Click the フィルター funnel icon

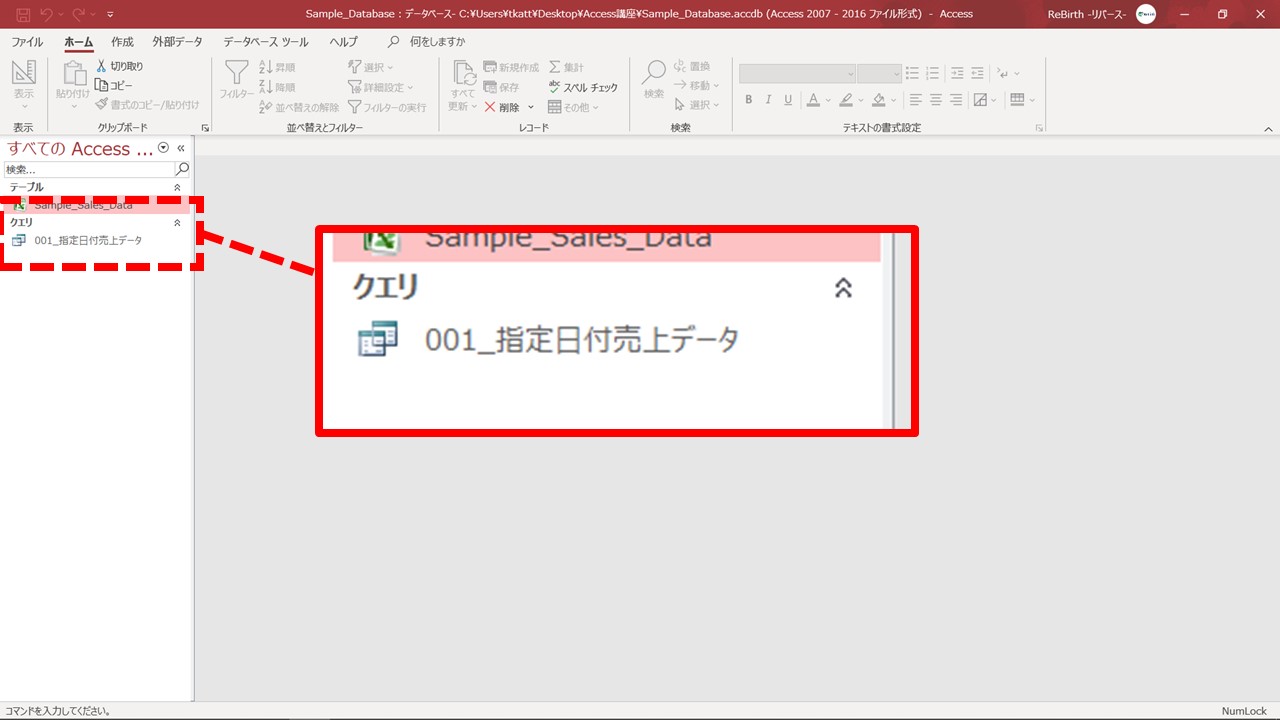[236, 73]
